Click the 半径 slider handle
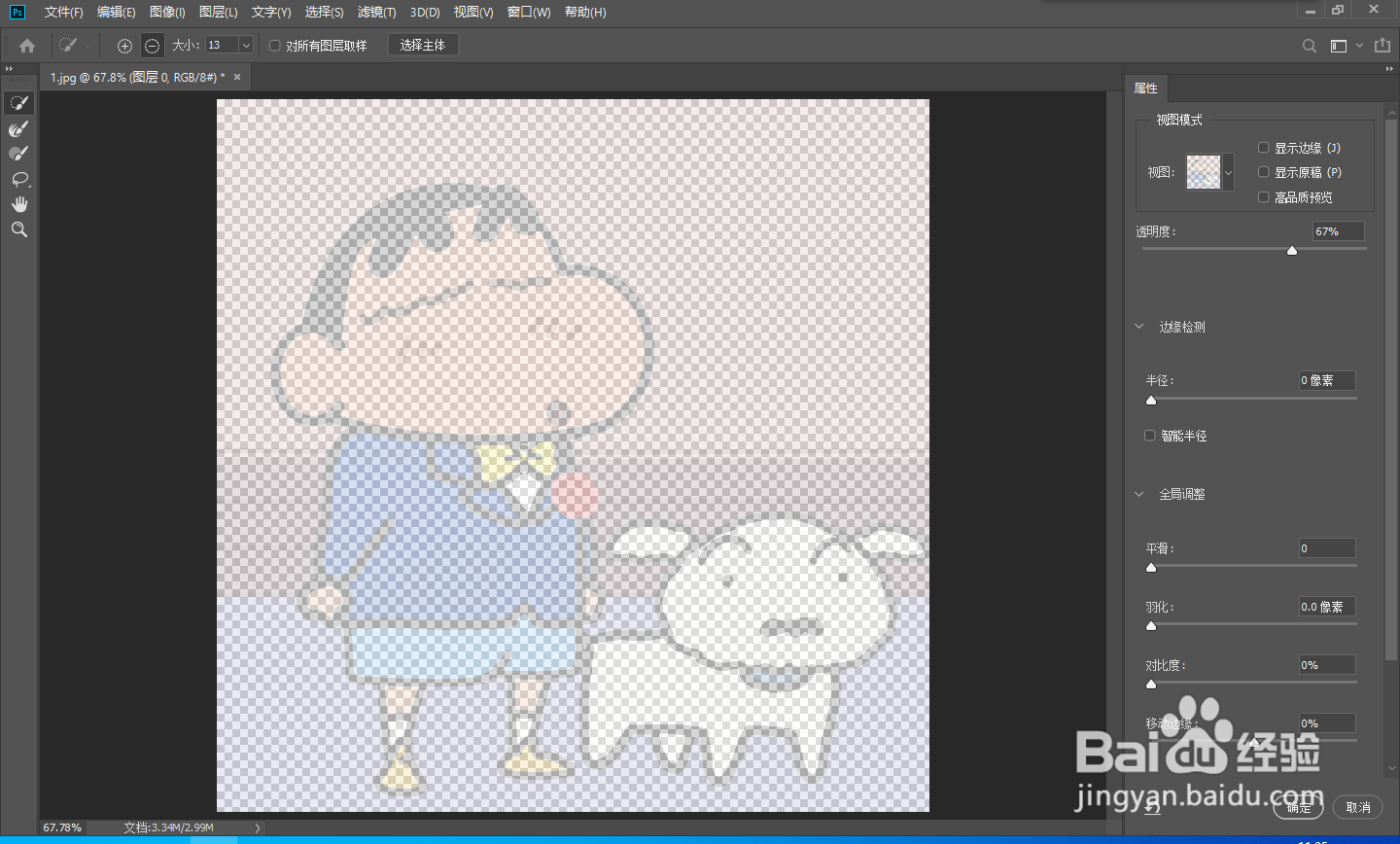 tap(1151, 401)
